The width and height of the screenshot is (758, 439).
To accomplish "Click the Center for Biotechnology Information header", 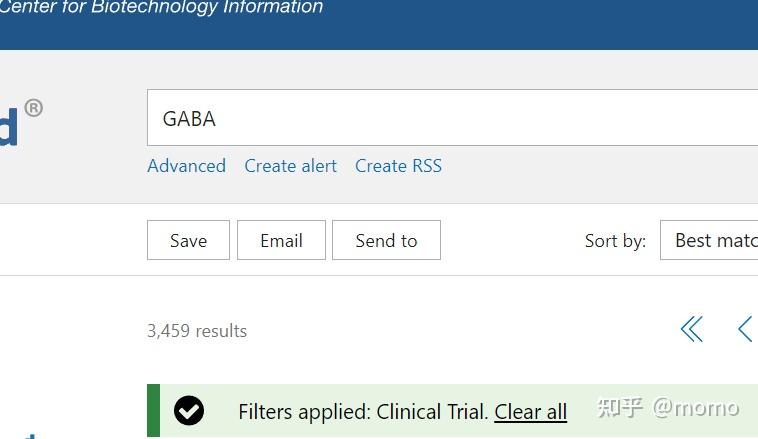I will 162,8.
